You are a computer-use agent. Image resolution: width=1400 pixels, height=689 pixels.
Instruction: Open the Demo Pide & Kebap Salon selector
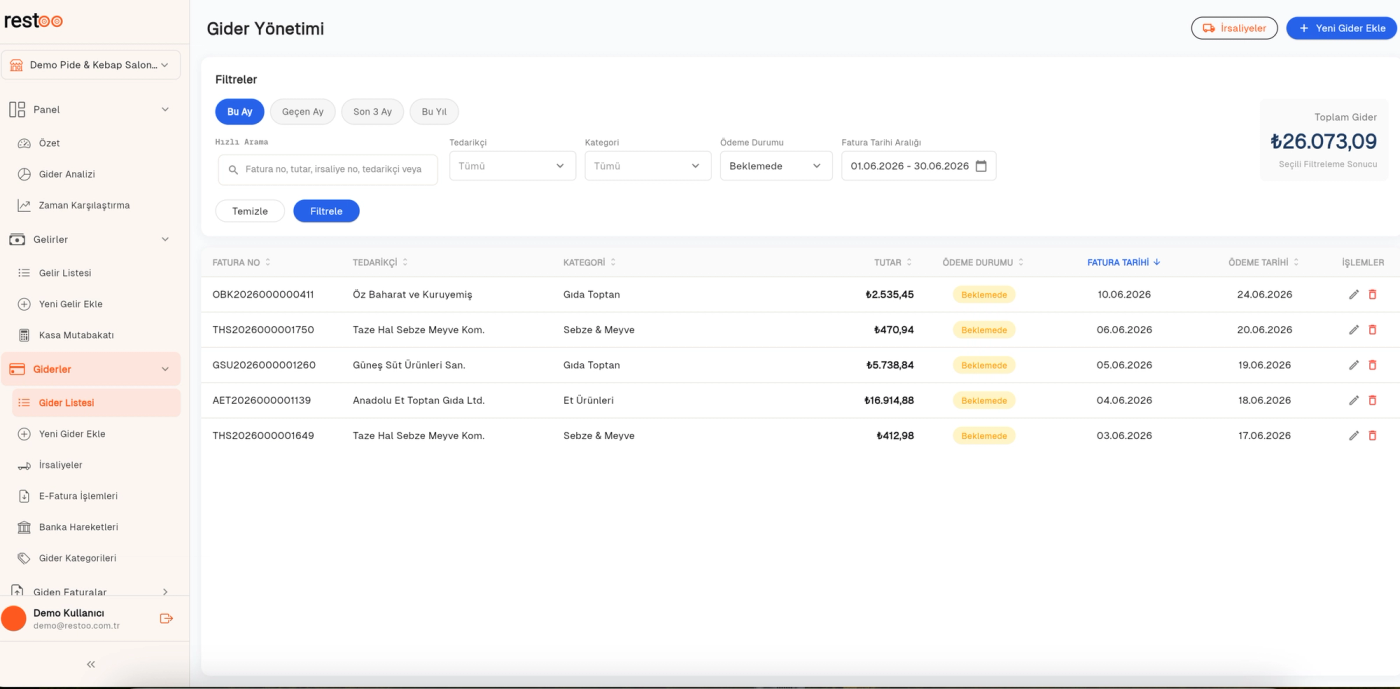[x=91, y=65]
